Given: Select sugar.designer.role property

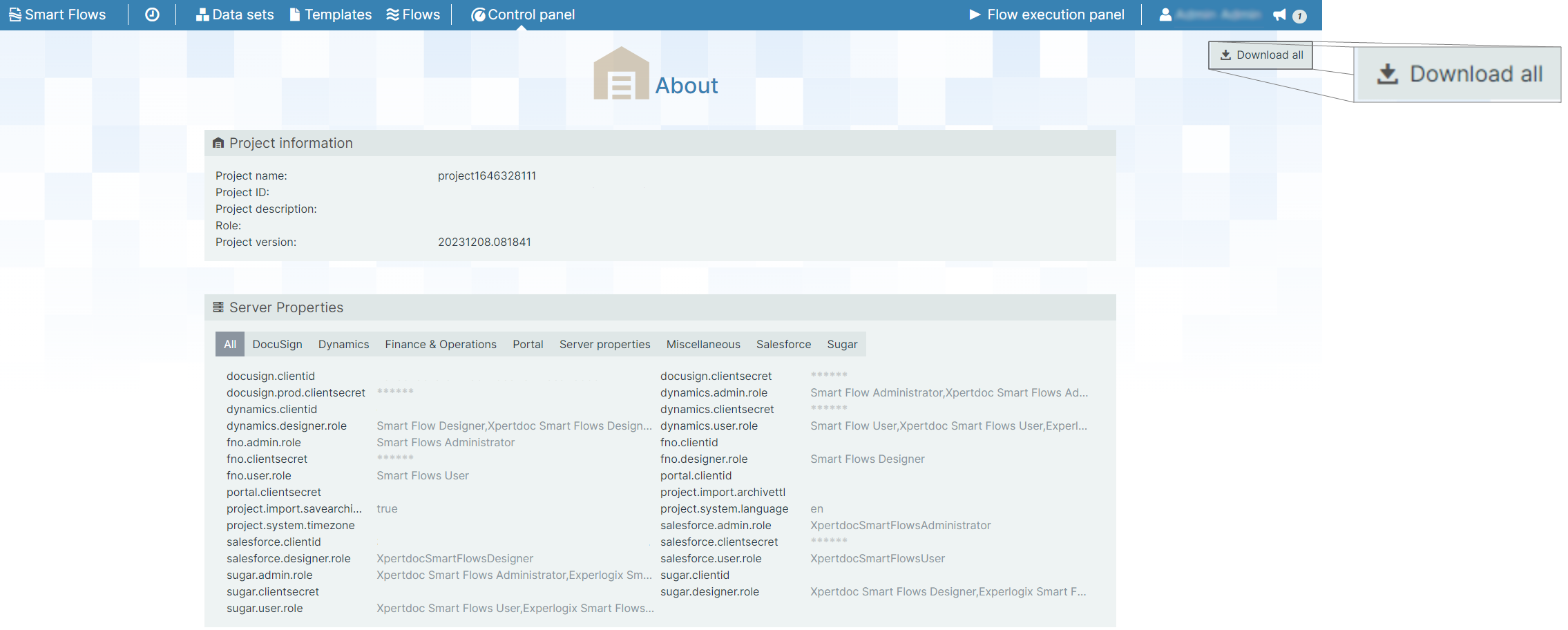Looking at the screenshot, I should point(709,591).
